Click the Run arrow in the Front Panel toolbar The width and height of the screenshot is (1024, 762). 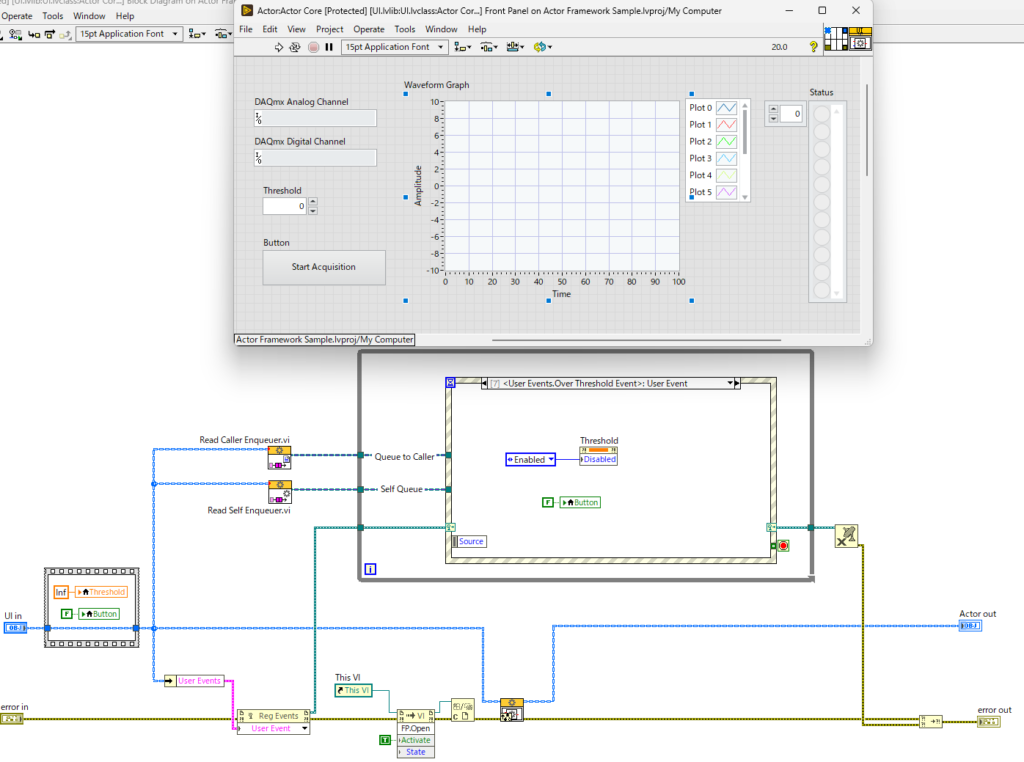tap(279, 47)
